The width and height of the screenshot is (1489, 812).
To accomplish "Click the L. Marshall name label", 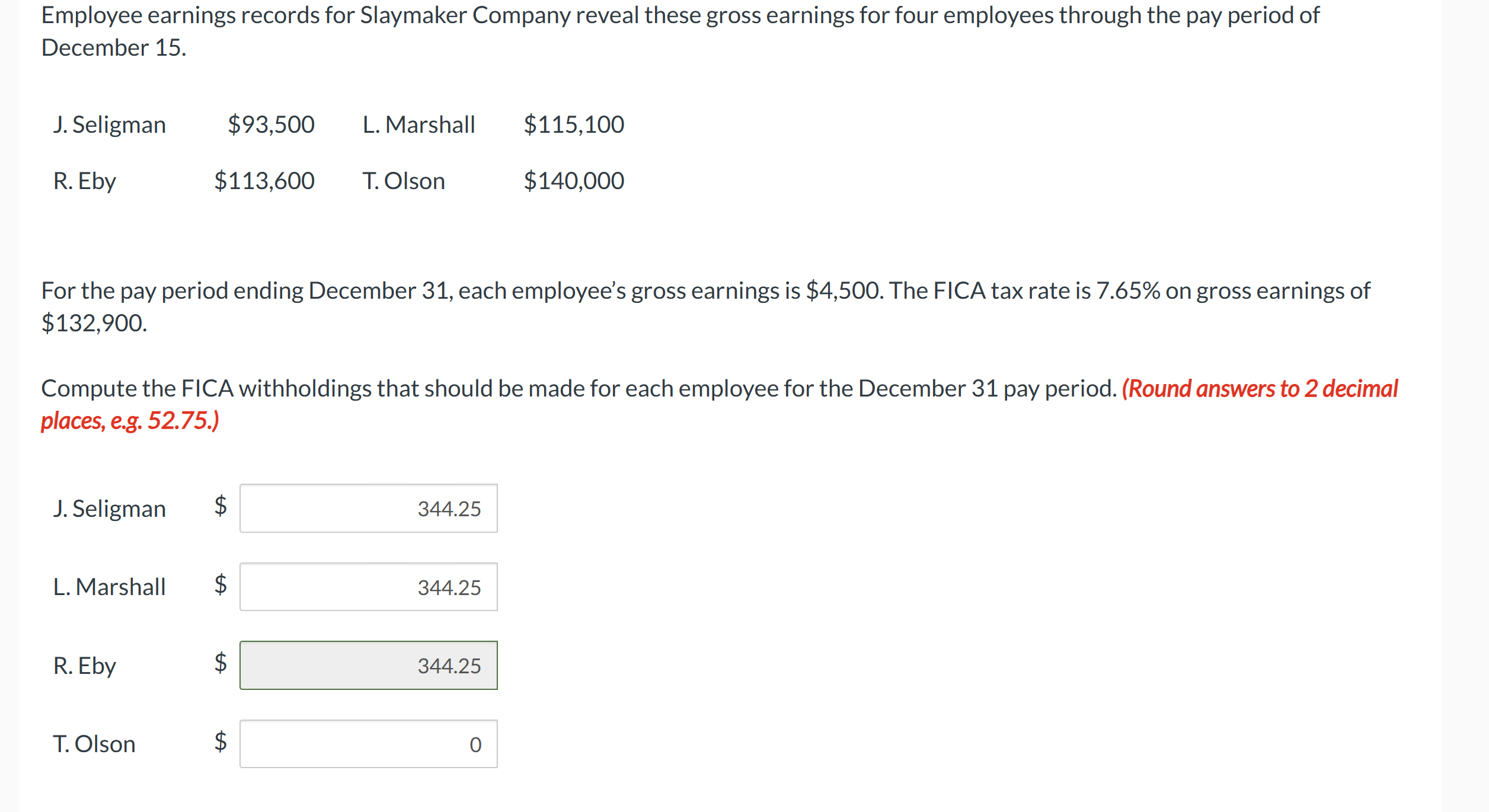I will pos(109,587).
